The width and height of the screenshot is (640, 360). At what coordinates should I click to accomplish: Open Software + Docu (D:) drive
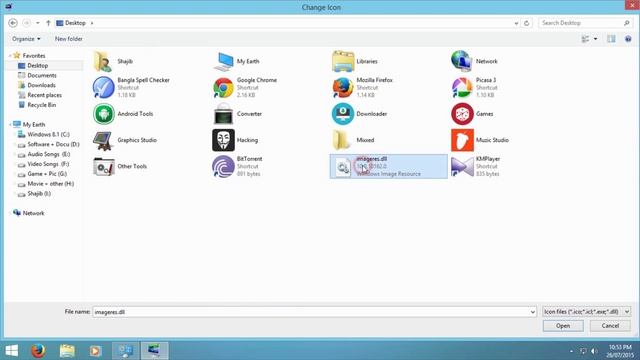point(53,144)
